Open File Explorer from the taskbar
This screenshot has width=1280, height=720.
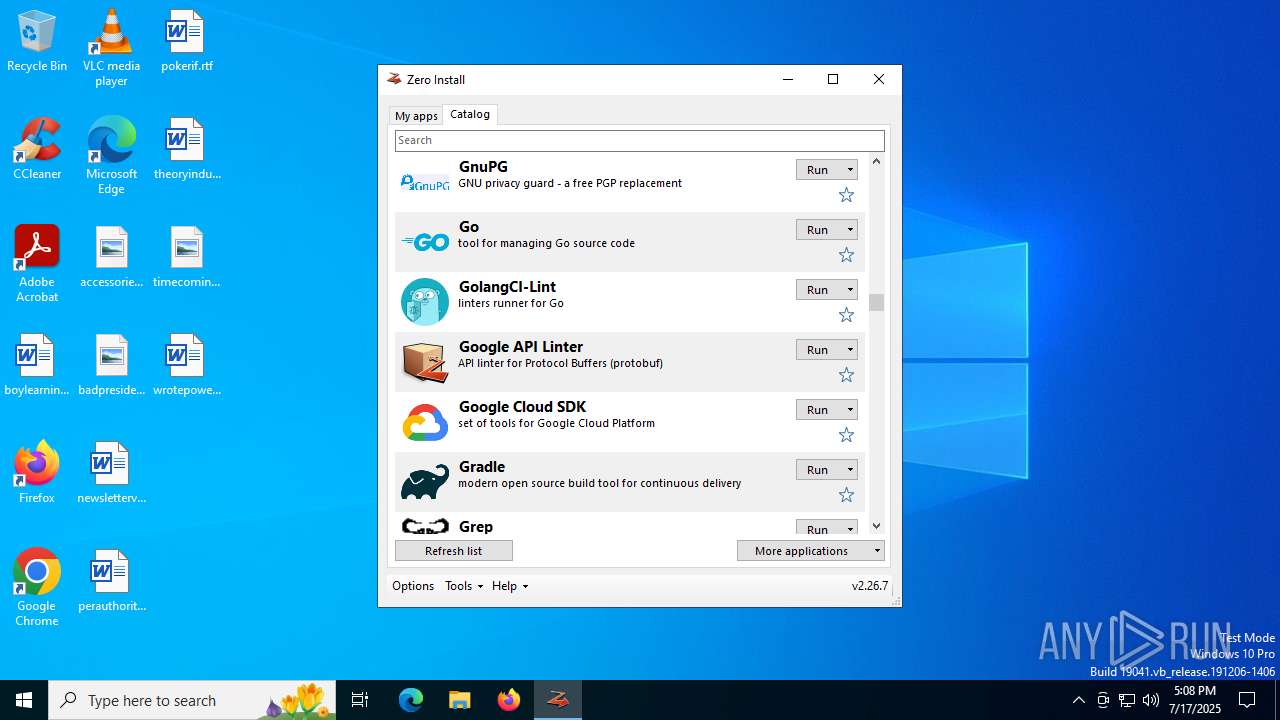(460, 700)
